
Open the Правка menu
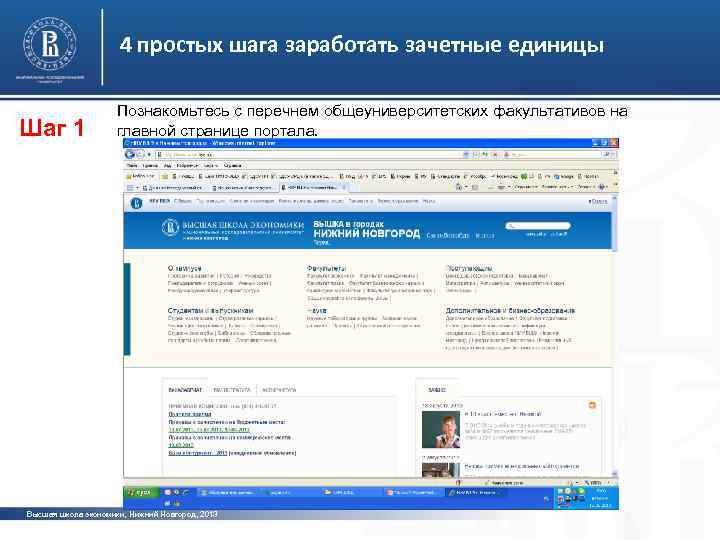(x=150, y=165)
